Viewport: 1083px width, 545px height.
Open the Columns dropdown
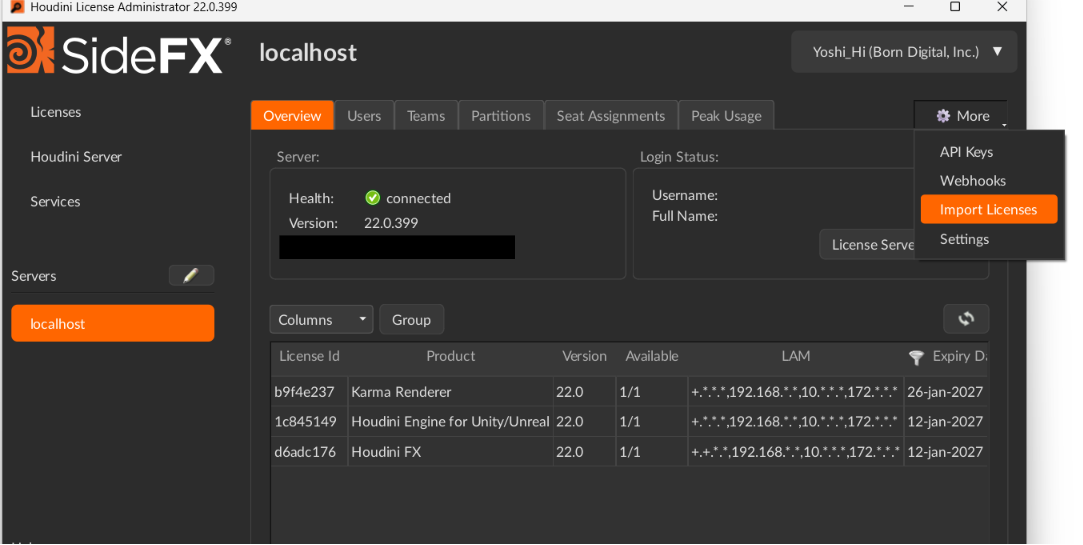point(321,320)
